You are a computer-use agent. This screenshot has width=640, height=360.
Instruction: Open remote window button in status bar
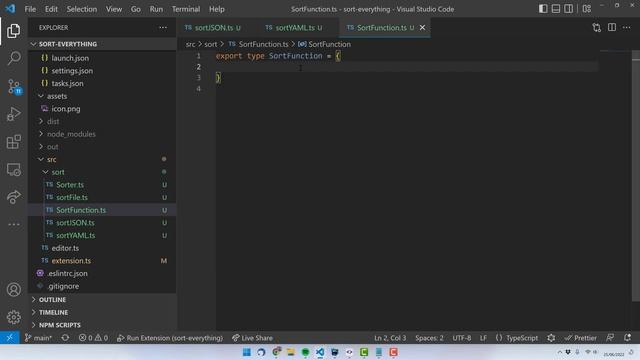[x=9, y=338]
